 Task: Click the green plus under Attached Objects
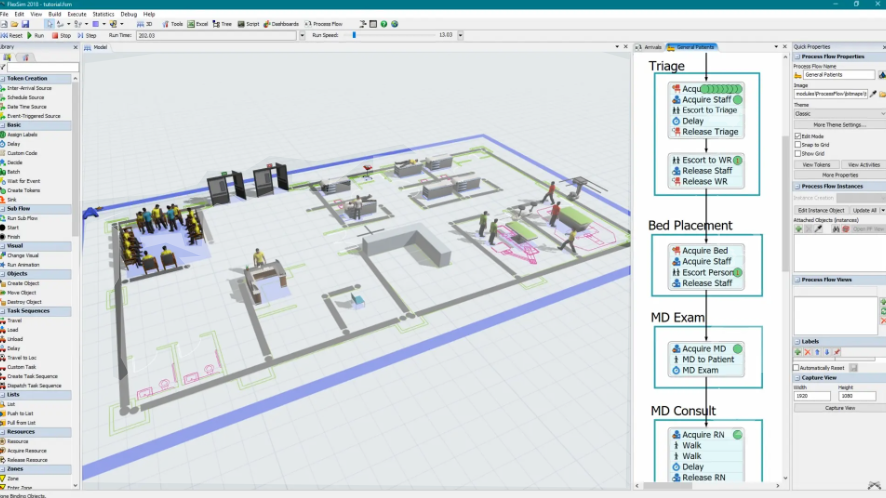(x=798, y=229)
